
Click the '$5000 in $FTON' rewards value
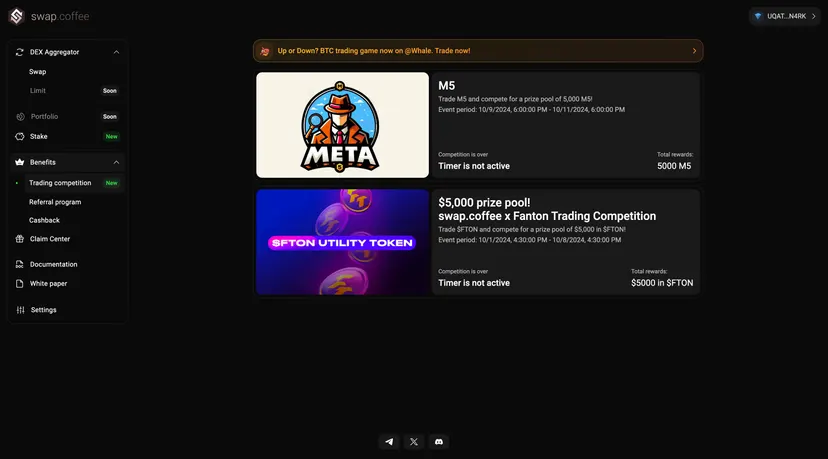pyautogui.click(x=662, y=283)
